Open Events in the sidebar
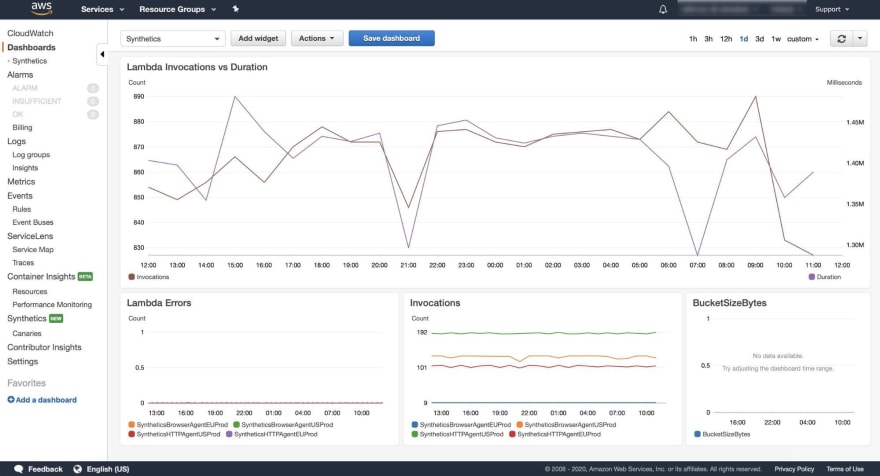The height and width of the screenshot is (476, 880). point(20,195)
